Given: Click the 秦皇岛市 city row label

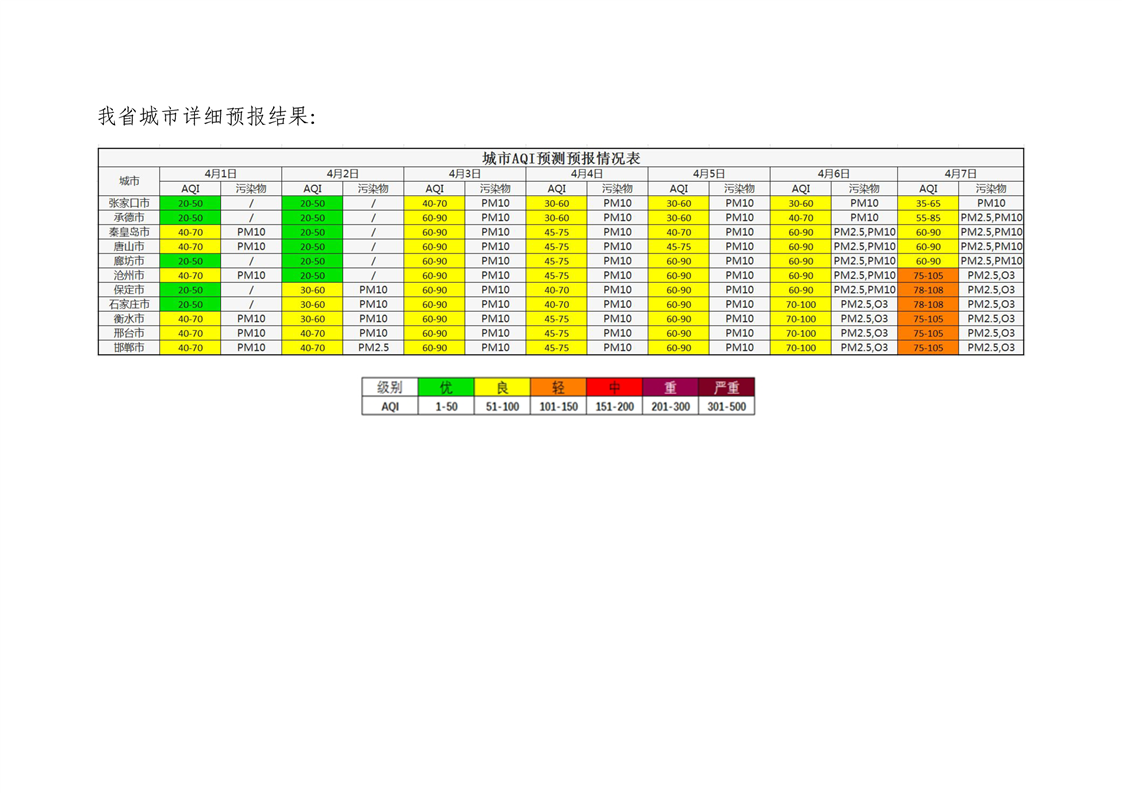Looking at the screenshot, I should point(129,232).
